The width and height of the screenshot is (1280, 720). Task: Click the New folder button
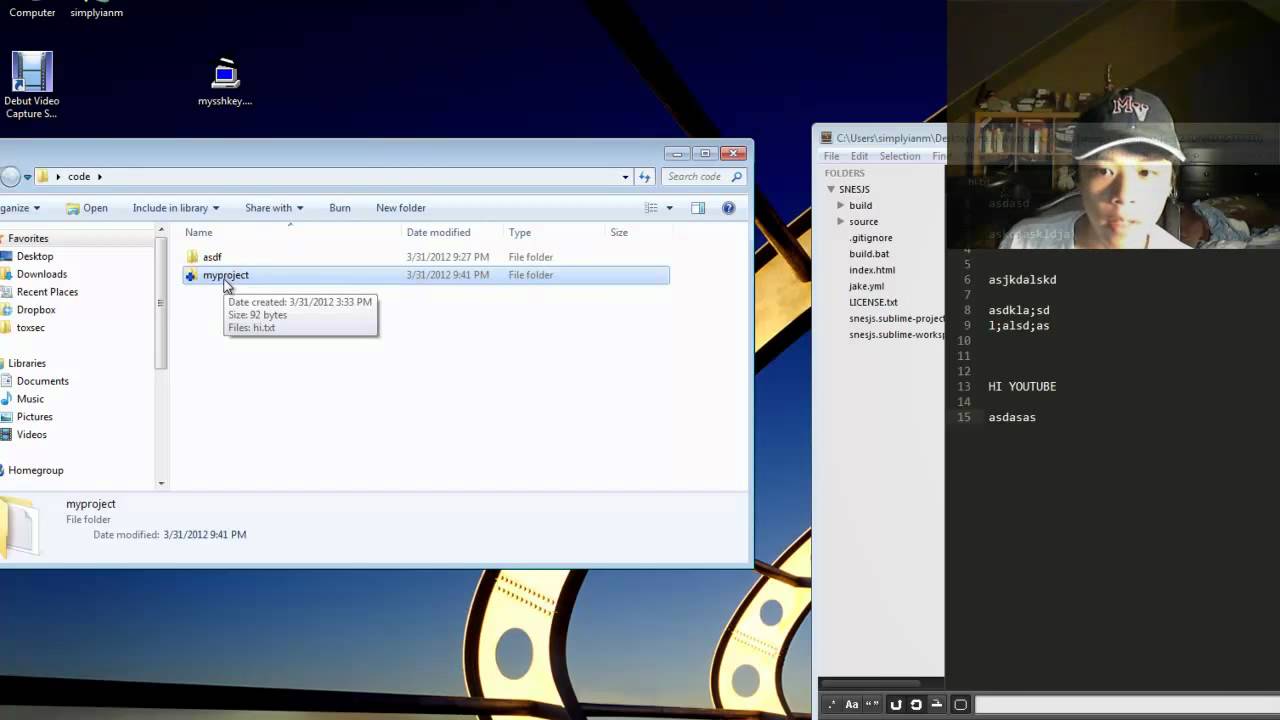coord(401,208)
